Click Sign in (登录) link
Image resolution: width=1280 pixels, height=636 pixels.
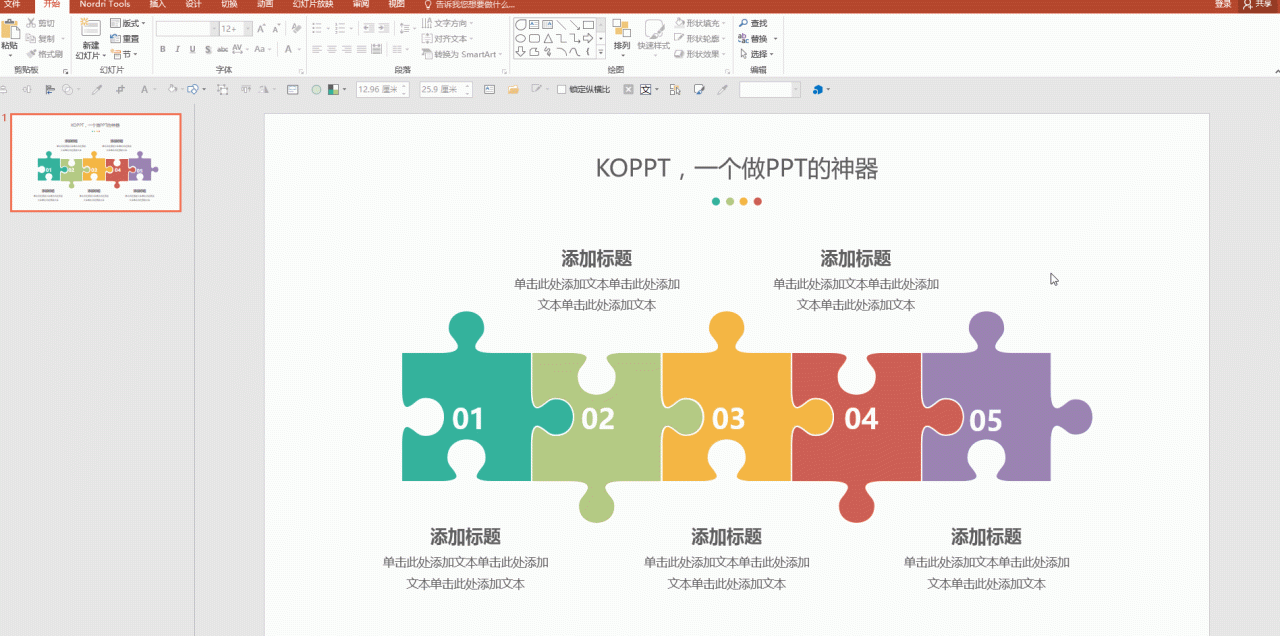click(x=1223, y=5)
